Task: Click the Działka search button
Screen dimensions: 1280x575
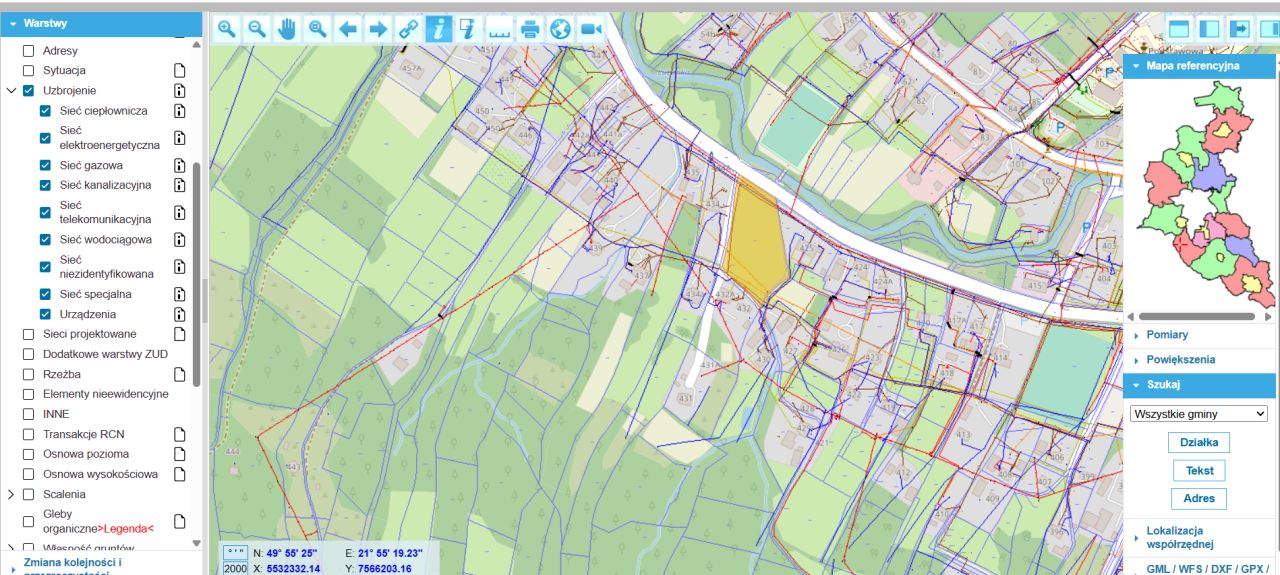Action: tap(1199, 442)
